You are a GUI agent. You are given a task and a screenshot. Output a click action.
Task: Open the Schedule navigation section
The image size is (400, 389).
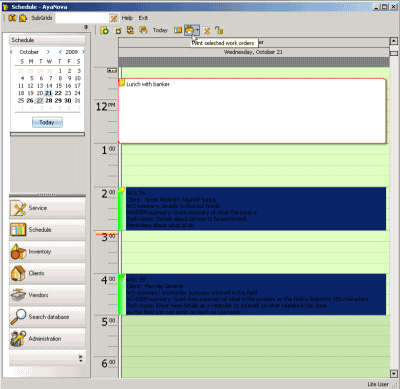(x=47, y=230)
